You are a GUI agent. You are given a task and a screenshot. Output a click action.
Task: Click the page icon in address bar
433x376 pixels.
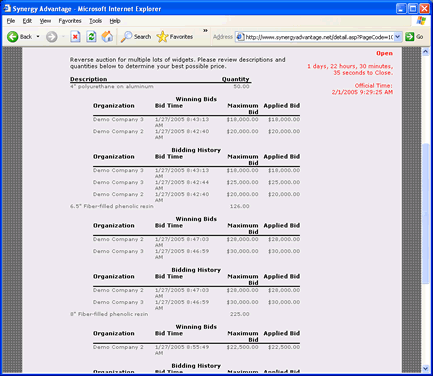240,37
